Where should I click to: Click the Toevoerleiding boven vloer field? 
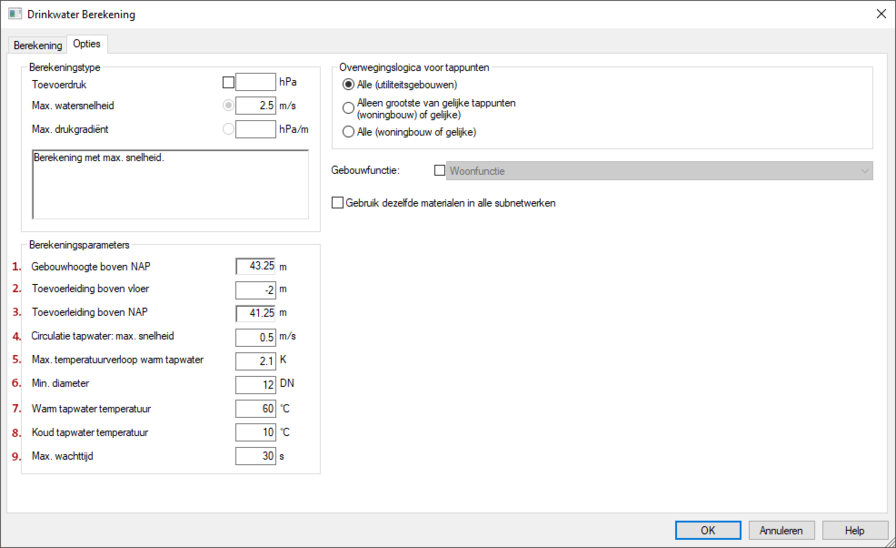pos(255,290)
